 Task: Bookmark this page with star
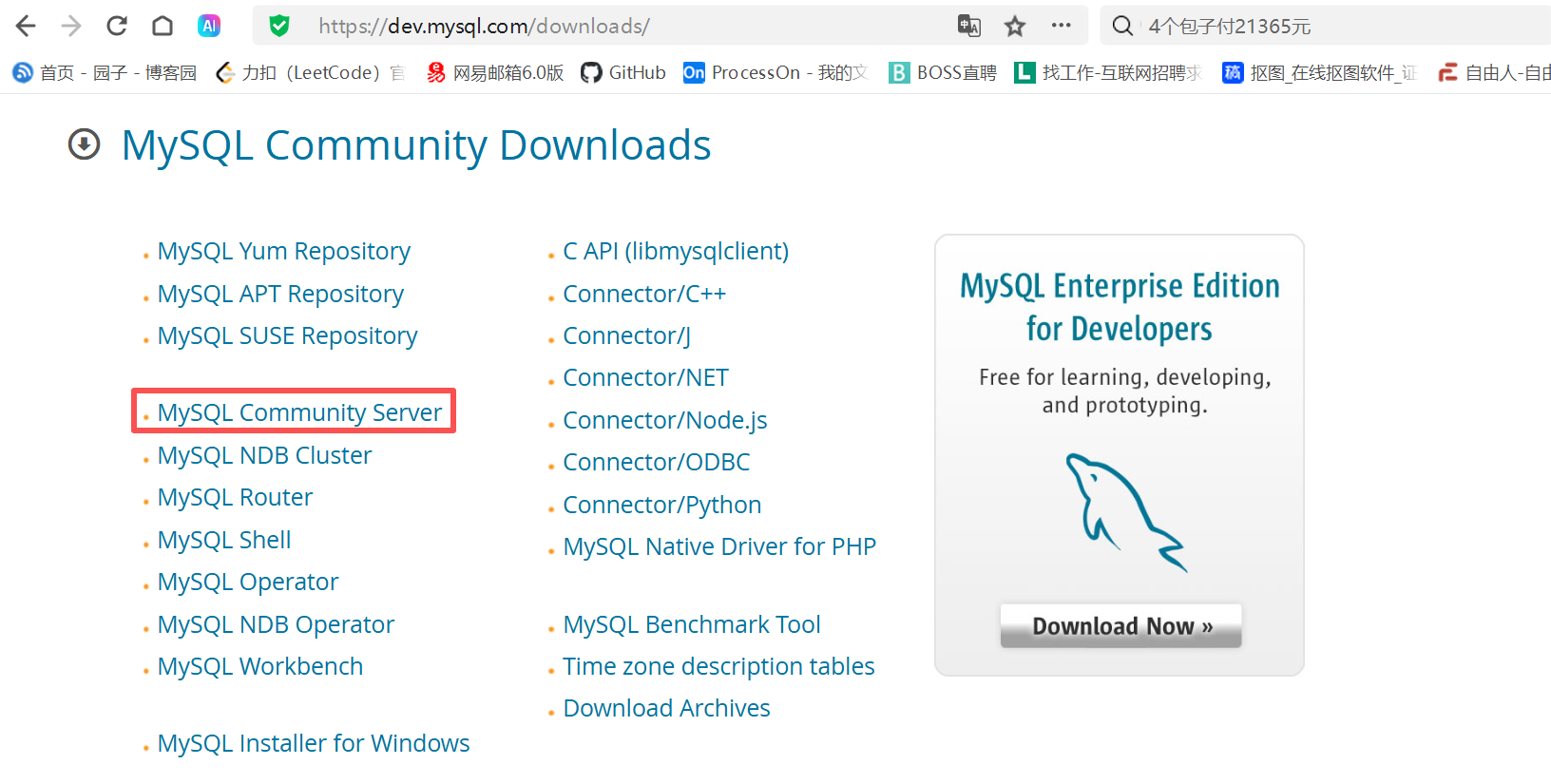pyautogui.click(x=1015, y=26)
